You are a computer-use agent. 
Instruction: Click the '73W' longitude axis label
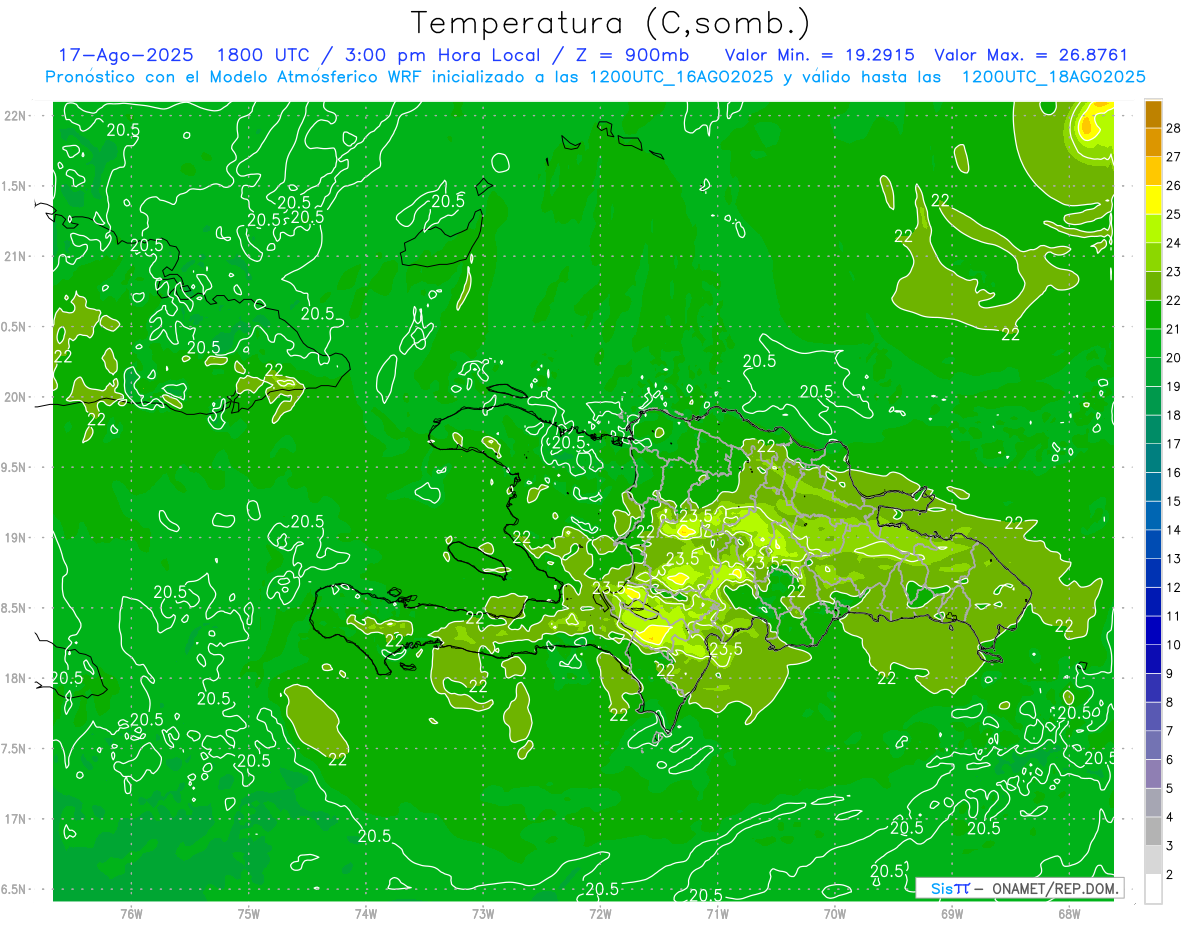[483, 914]
